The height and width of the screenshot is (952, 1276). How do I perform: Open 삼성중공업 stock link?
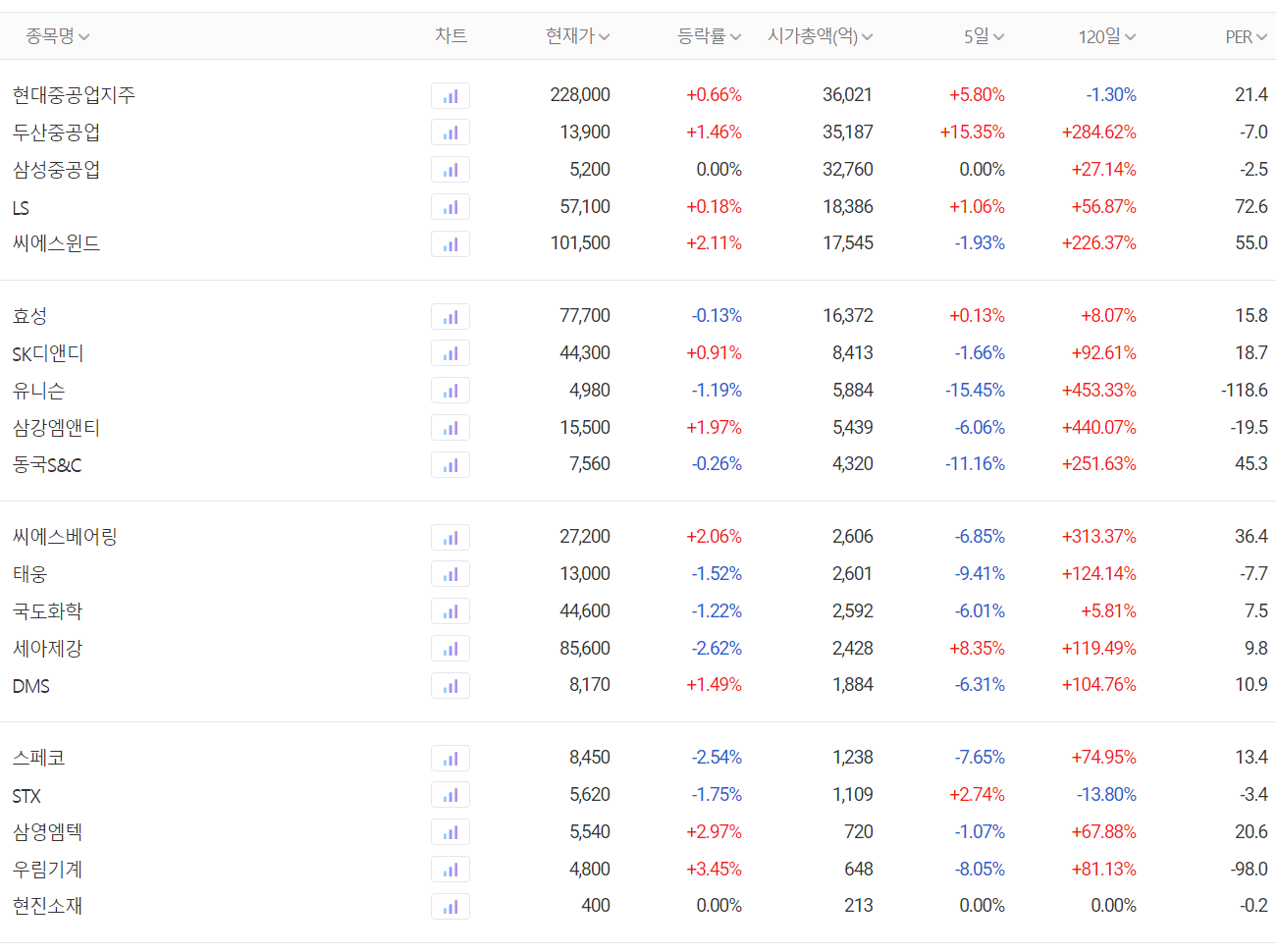[56, 170]
